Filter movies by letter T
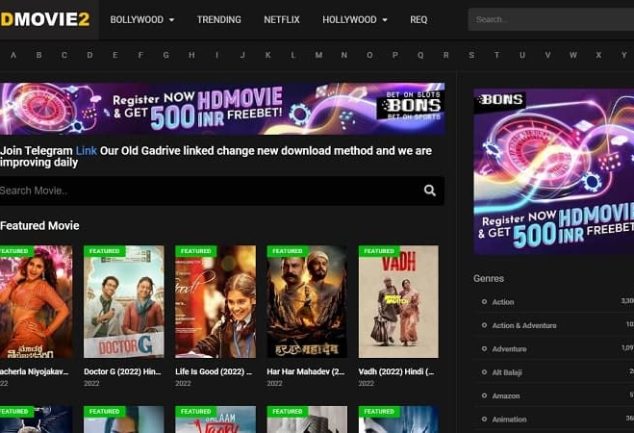The height and width of the screenshot is (433, 634). (497, 55)
